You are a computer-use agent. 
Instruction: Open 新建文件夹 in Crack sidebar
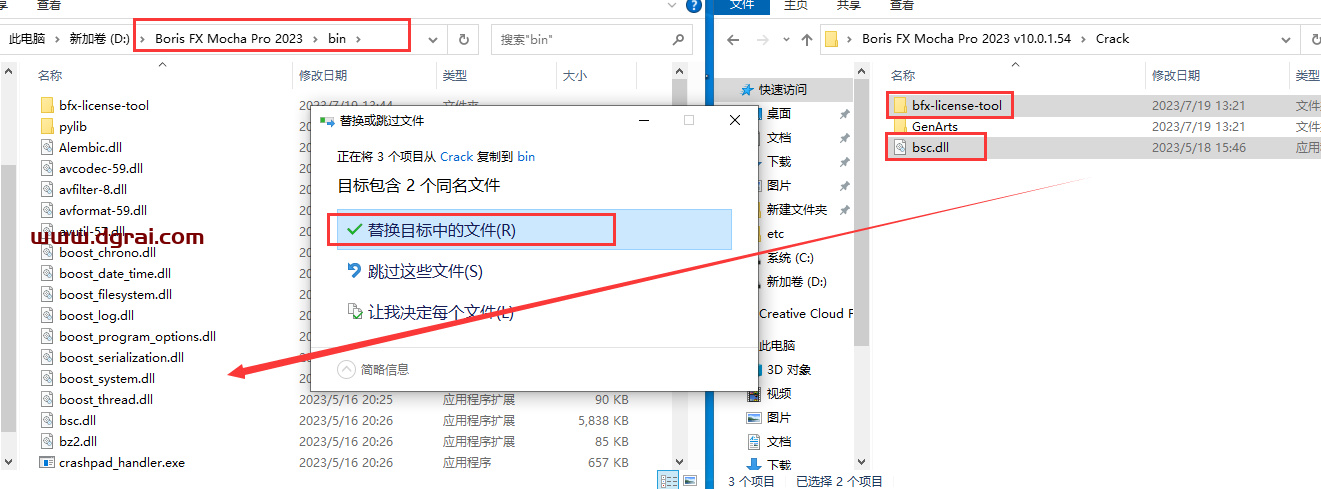(x=796, y=209)
